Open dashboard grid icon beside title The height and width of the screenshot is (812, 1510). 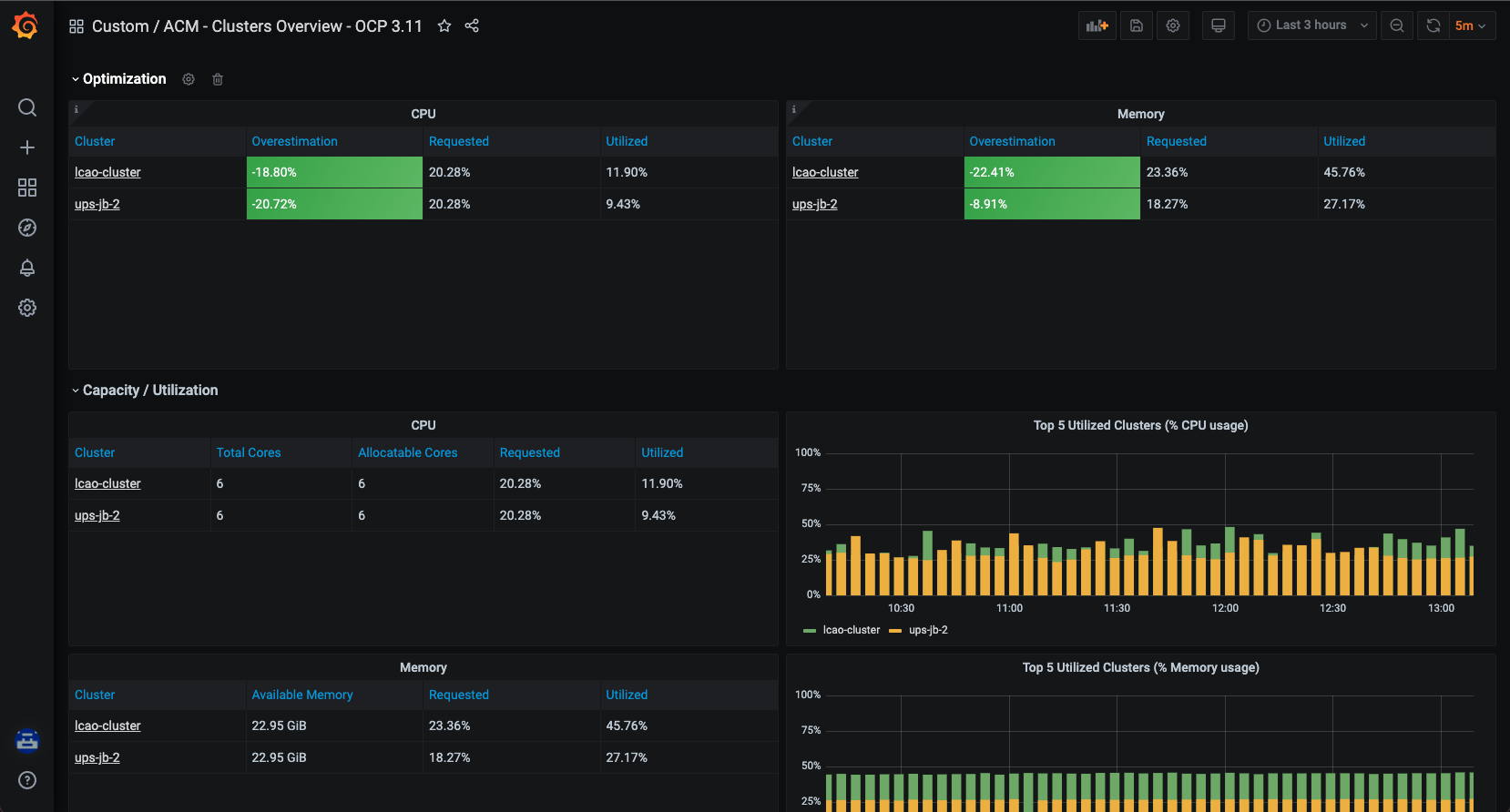click(77, 26)
